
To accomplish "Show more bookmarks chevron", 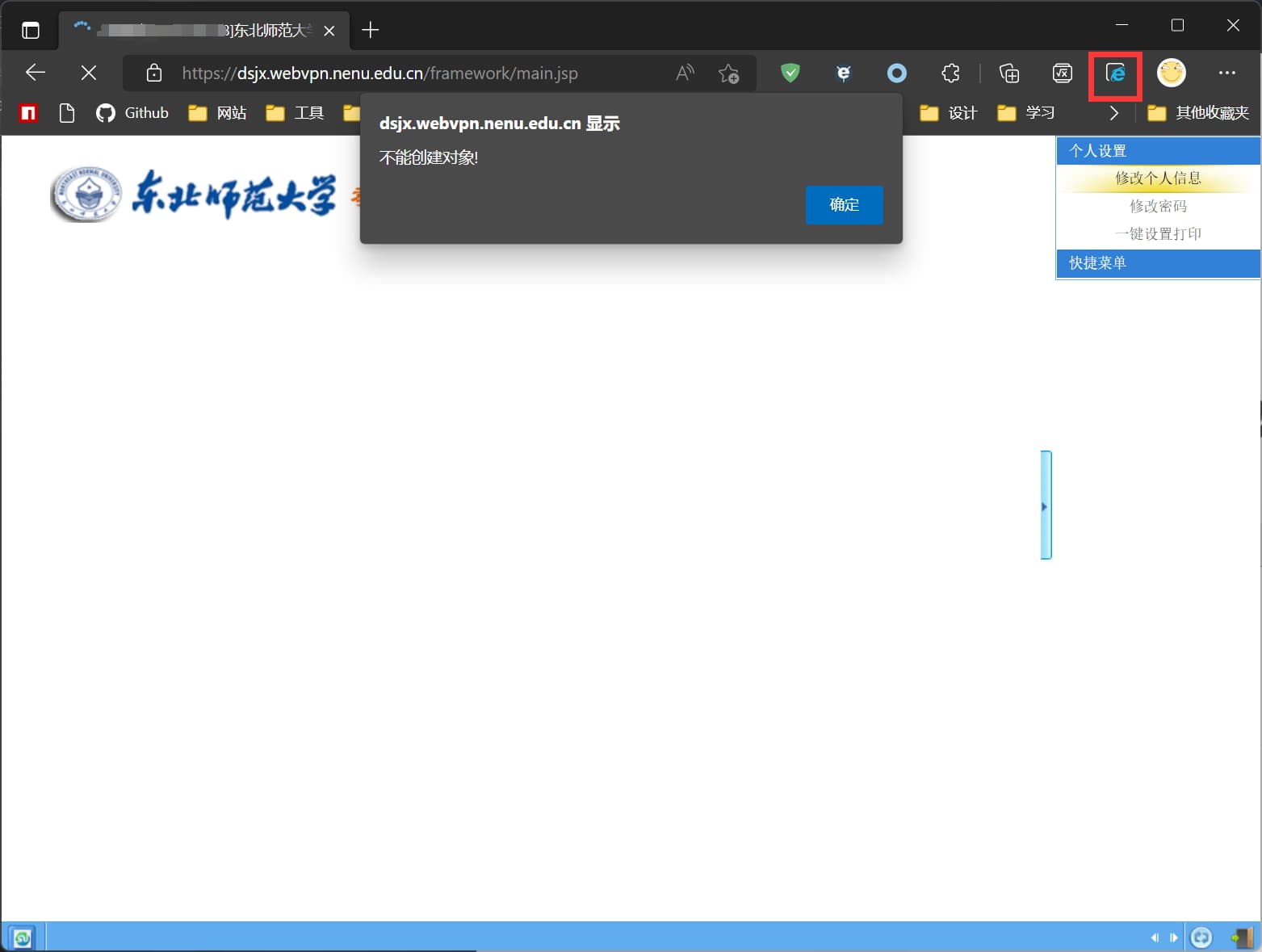I will pos(1114,113).
